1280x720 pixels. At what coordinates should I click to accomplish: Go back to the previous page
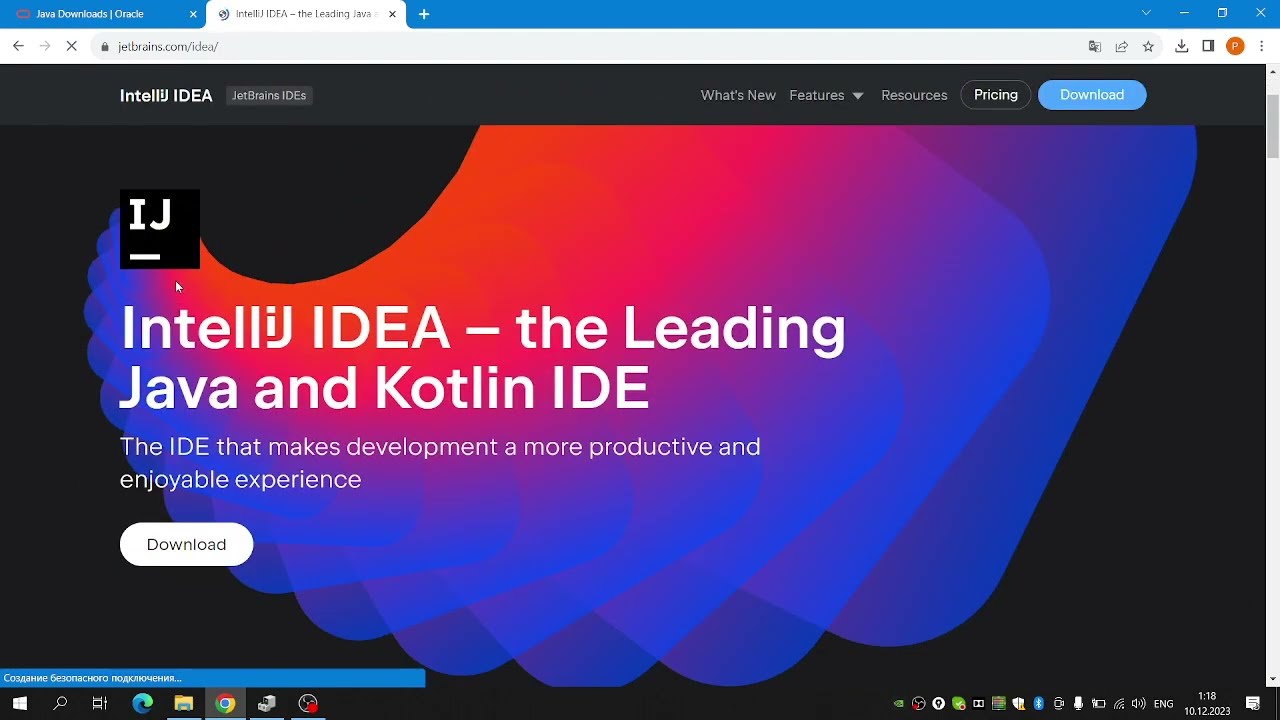click(18, 46)
